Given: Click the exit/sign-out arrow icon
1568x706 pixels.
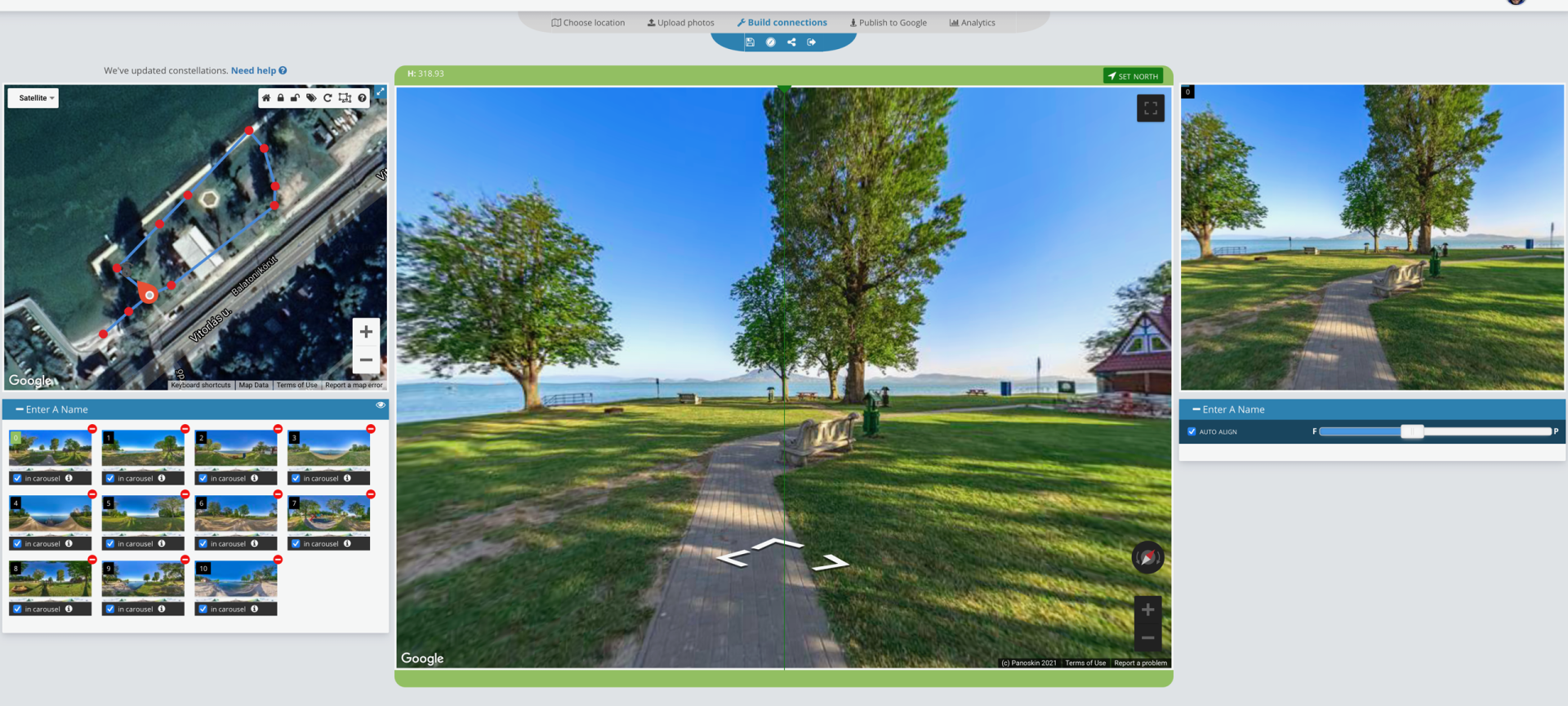Looking at the screenshot, I should tap(812, 42).
